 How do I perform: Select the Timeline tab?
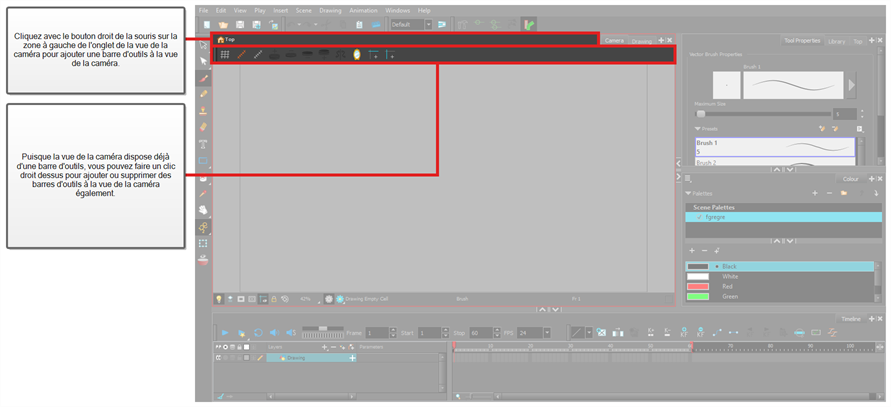[x=851, y=319]
